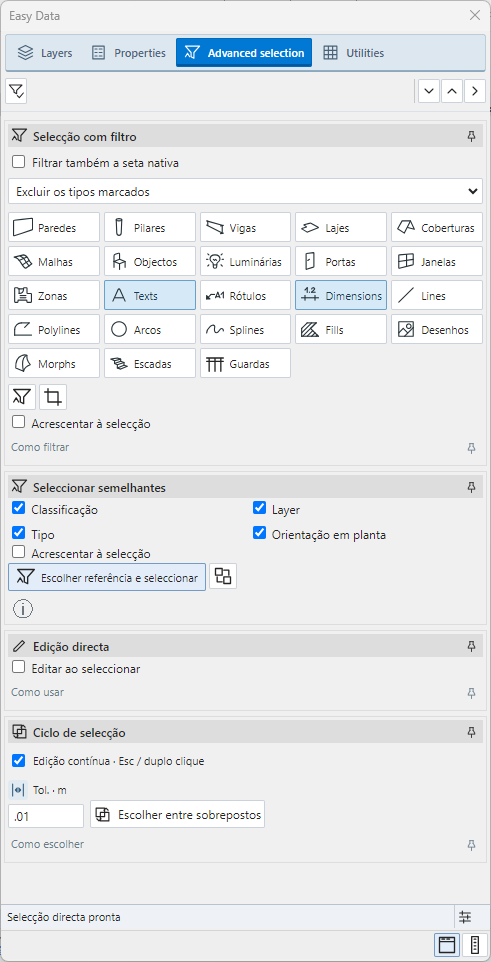Switch to the Layers tab

point(44,53)
